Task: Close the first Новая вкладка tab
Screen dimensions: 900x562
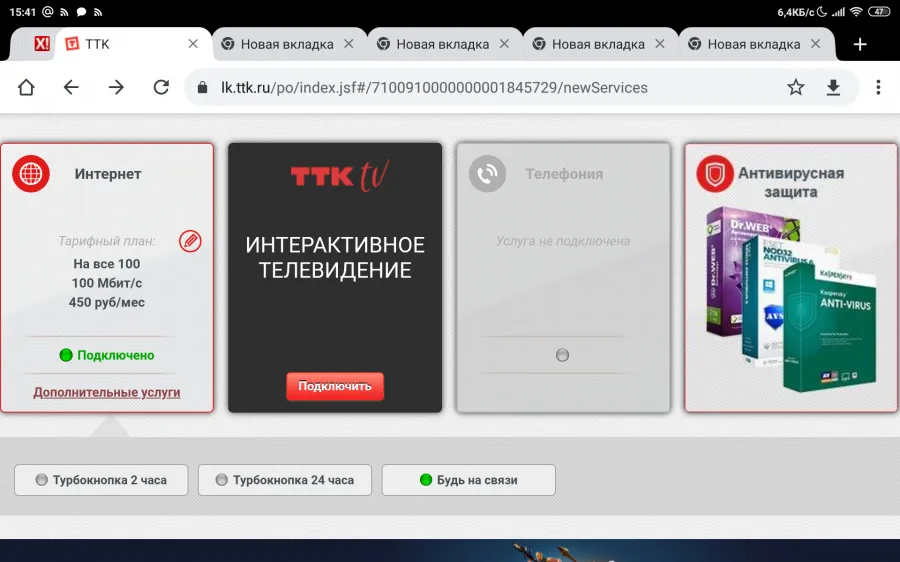Action: click(348, 44)
